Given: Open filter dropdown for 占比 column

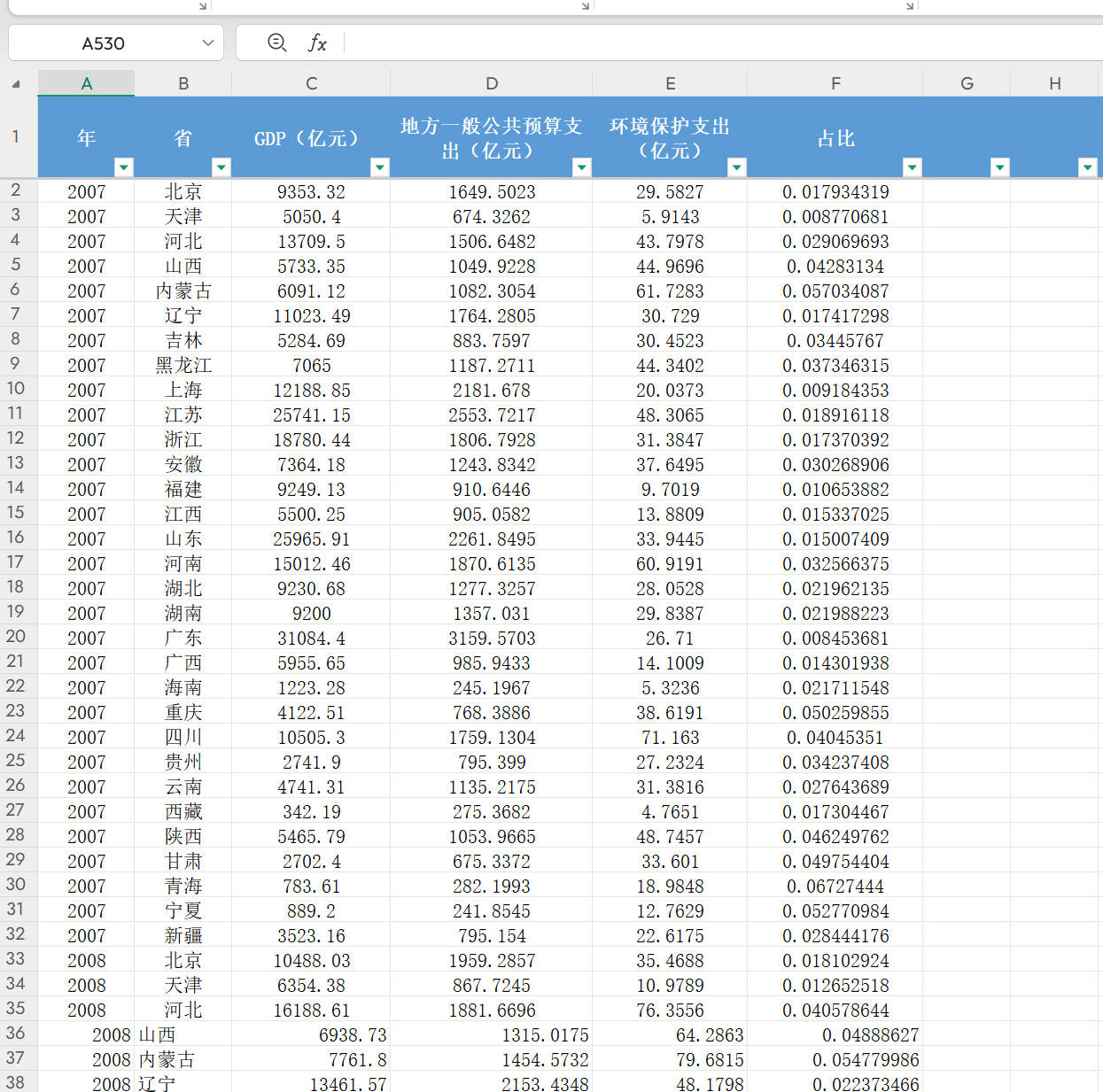Looking at the screenshot, I should [x=913, y=167].
